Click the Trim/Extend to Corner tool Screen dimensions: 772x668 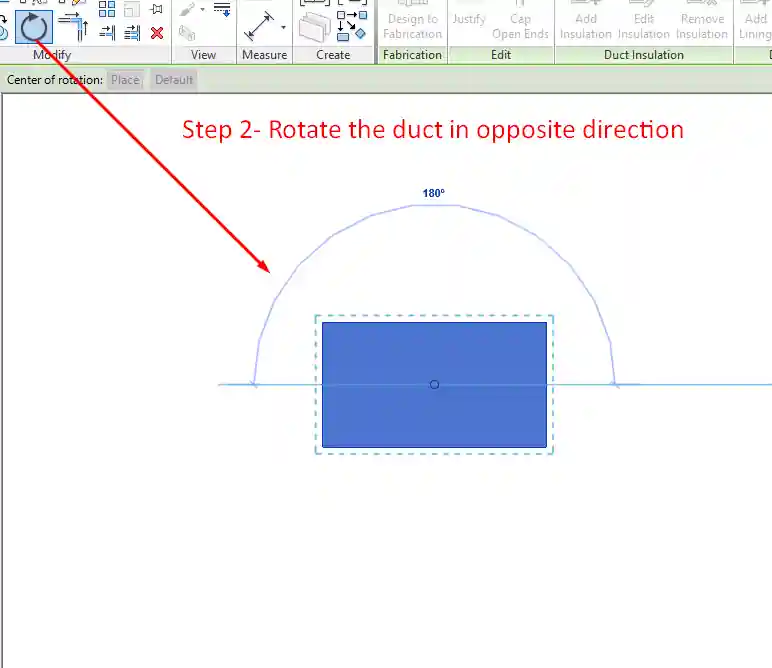(x=72, y=25)
